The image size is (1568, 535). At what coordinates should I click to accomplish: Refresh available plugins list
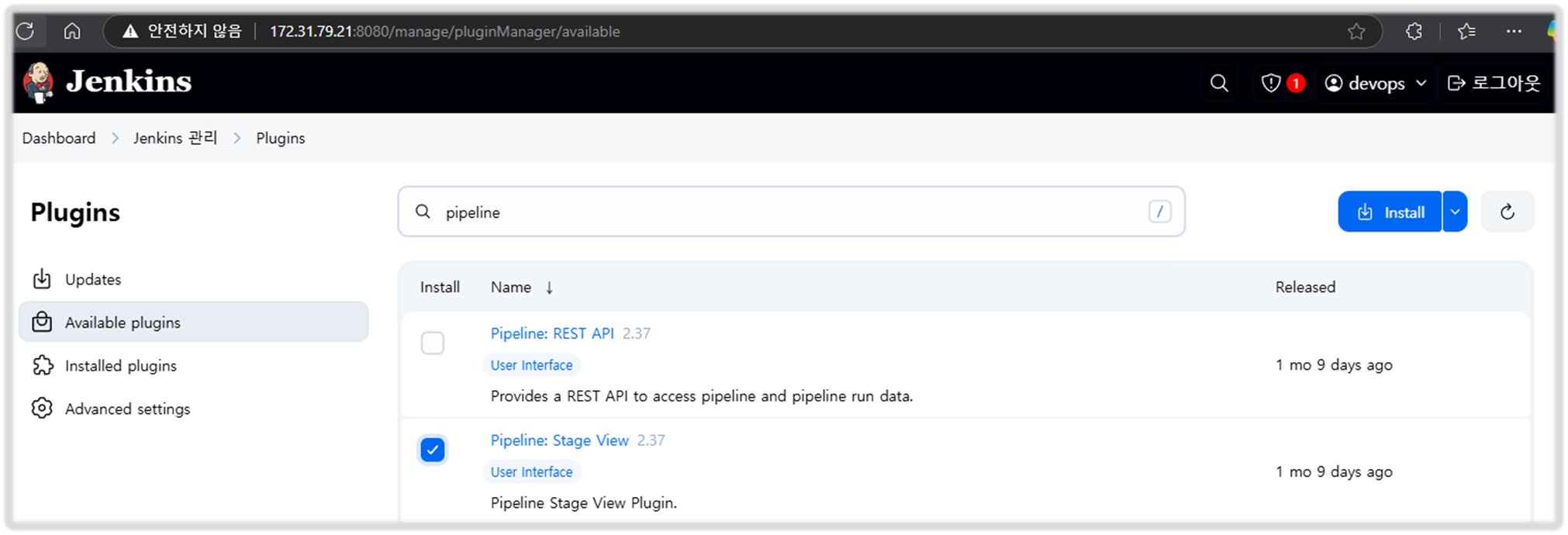click(x=1507, y=212)
